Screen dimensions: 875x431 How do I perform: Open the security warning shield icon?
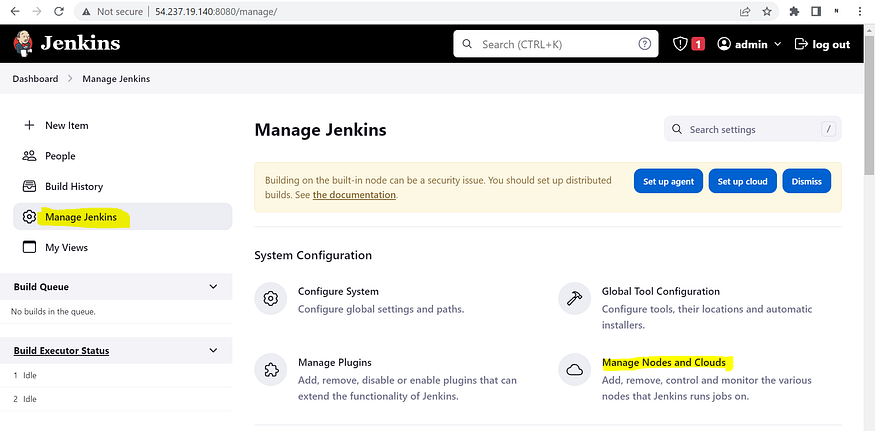(x=680, y=44)
